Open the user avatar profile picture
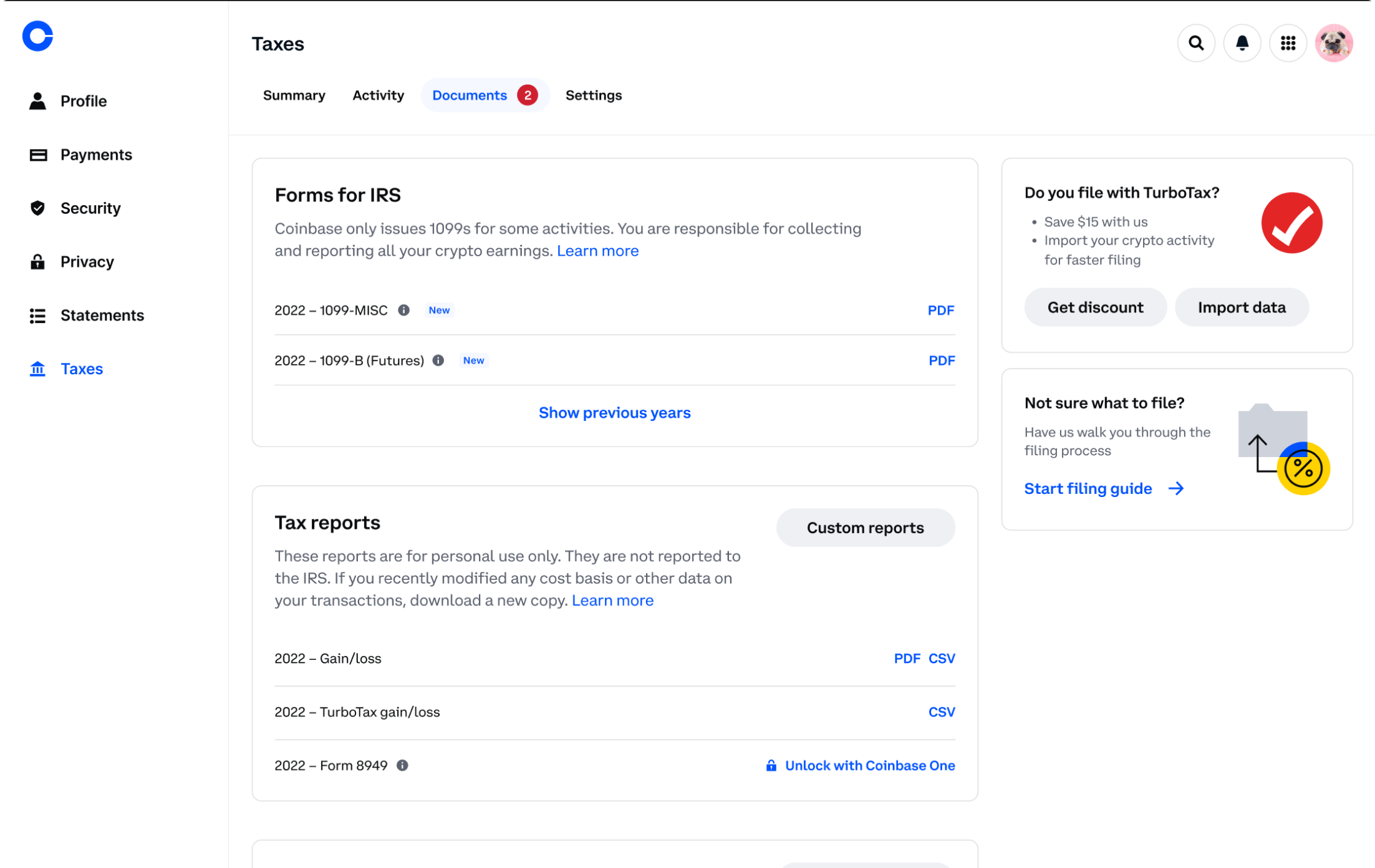1375x868 pixels. click(x=1334, y=43)
